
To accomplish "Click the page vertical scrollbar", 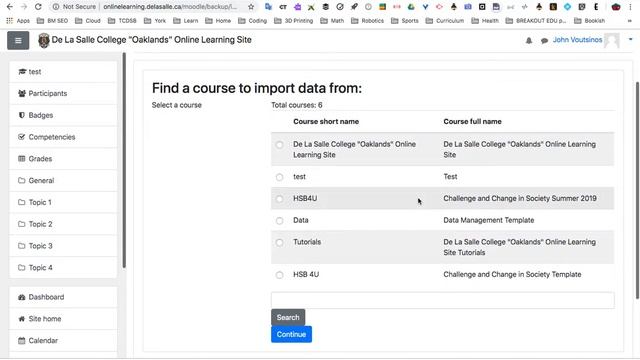I will click(x=637, y=191).
